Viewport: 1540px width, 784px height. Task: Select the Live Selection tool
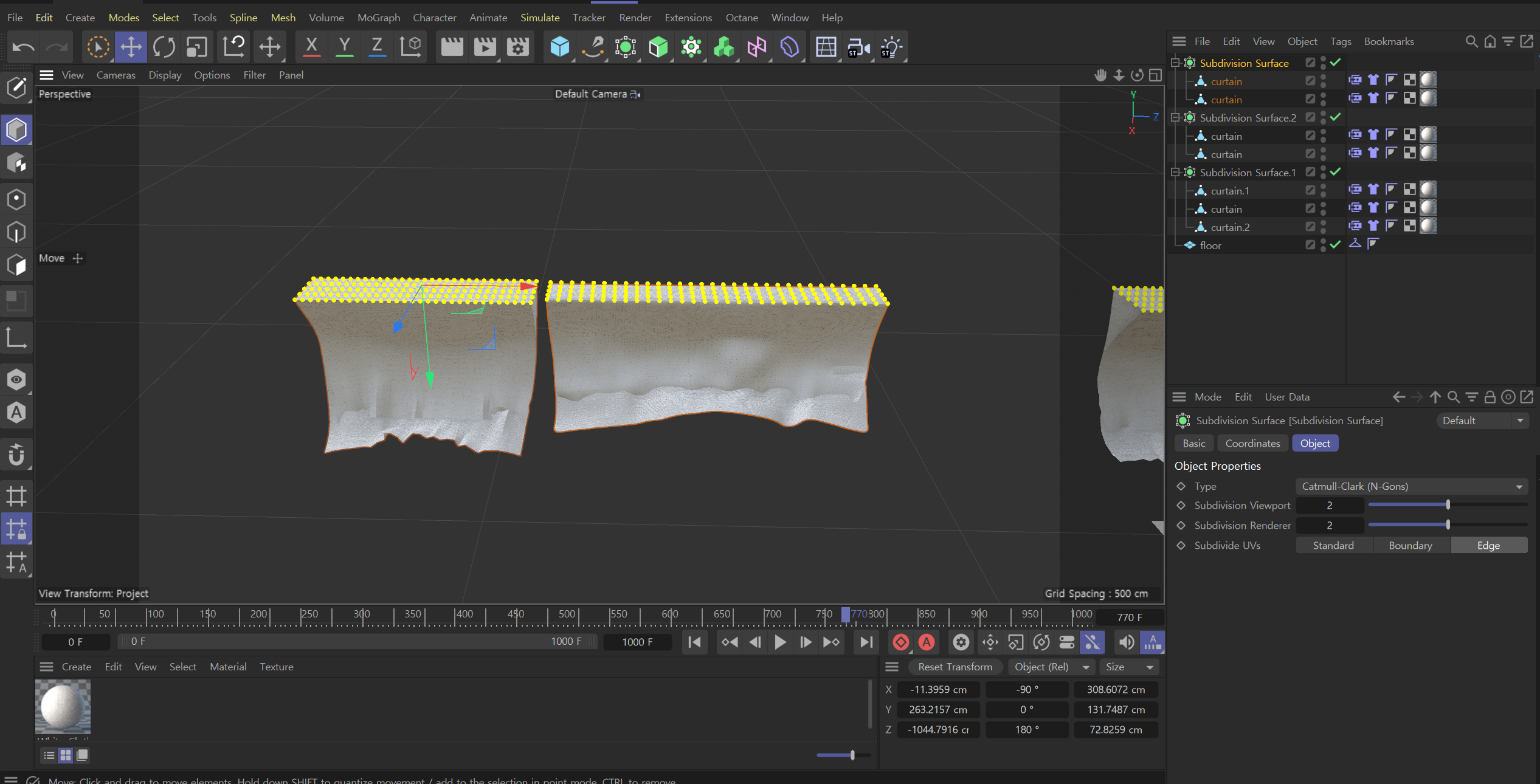[x=98, y=47]
